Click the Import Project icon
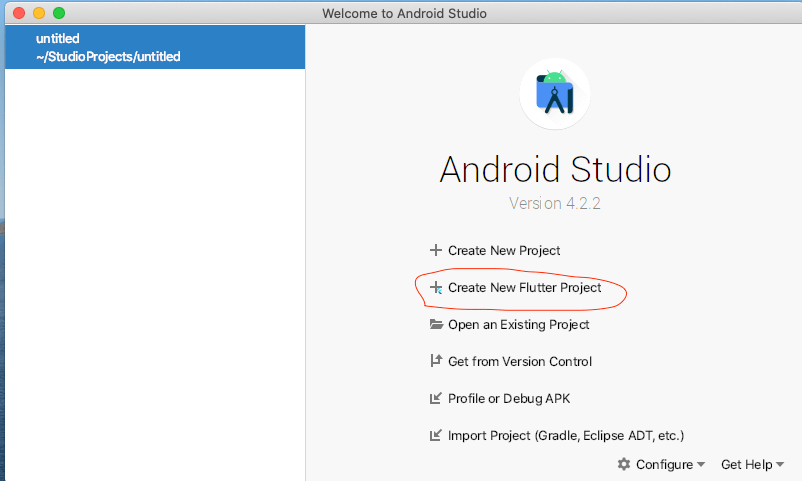The height and width of the screenshot is (481, 802). (x=435, y=436)
